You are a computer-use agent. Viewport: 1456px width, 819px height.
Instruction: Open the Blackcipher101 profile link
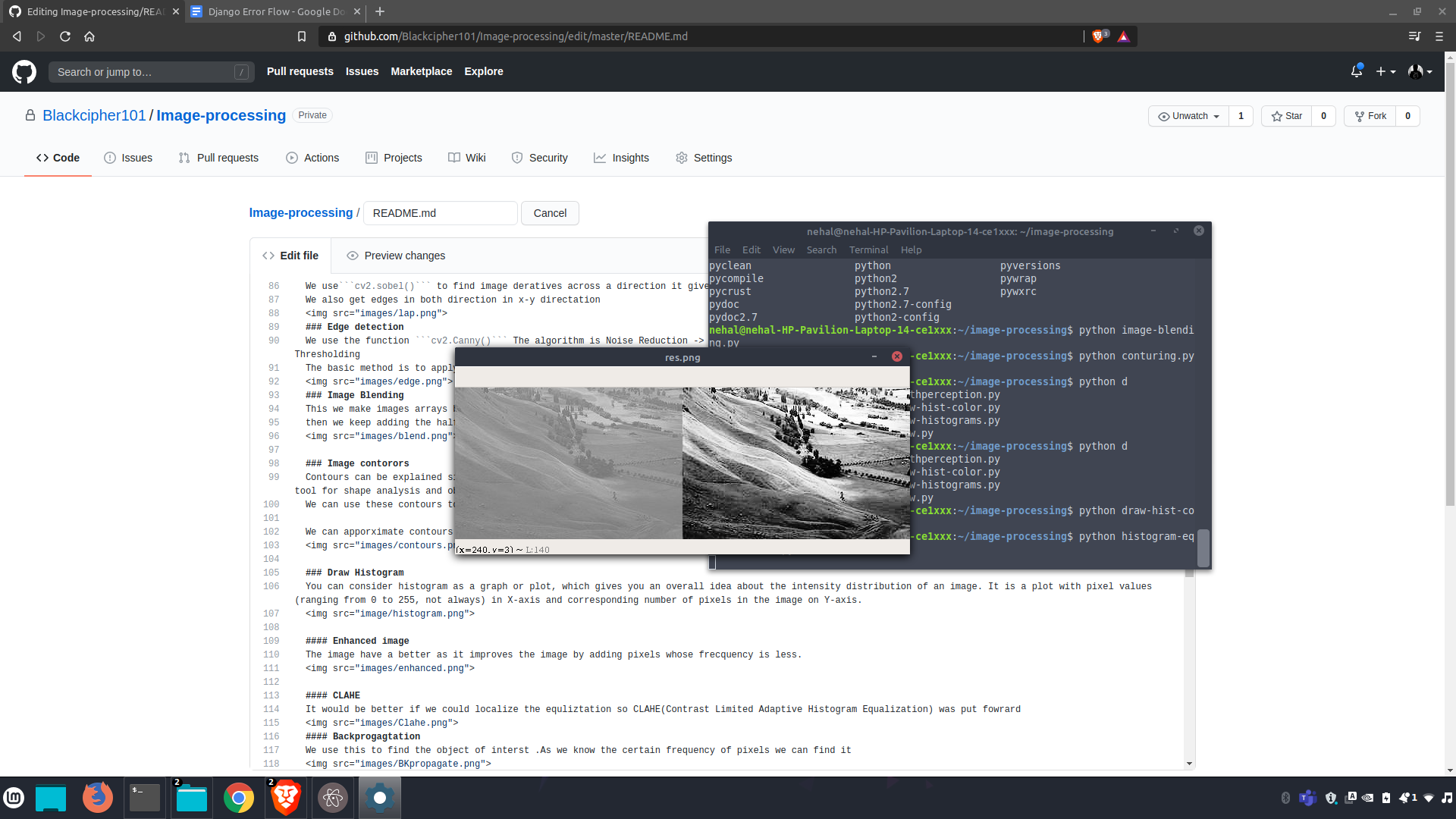(x=94, y=115)
